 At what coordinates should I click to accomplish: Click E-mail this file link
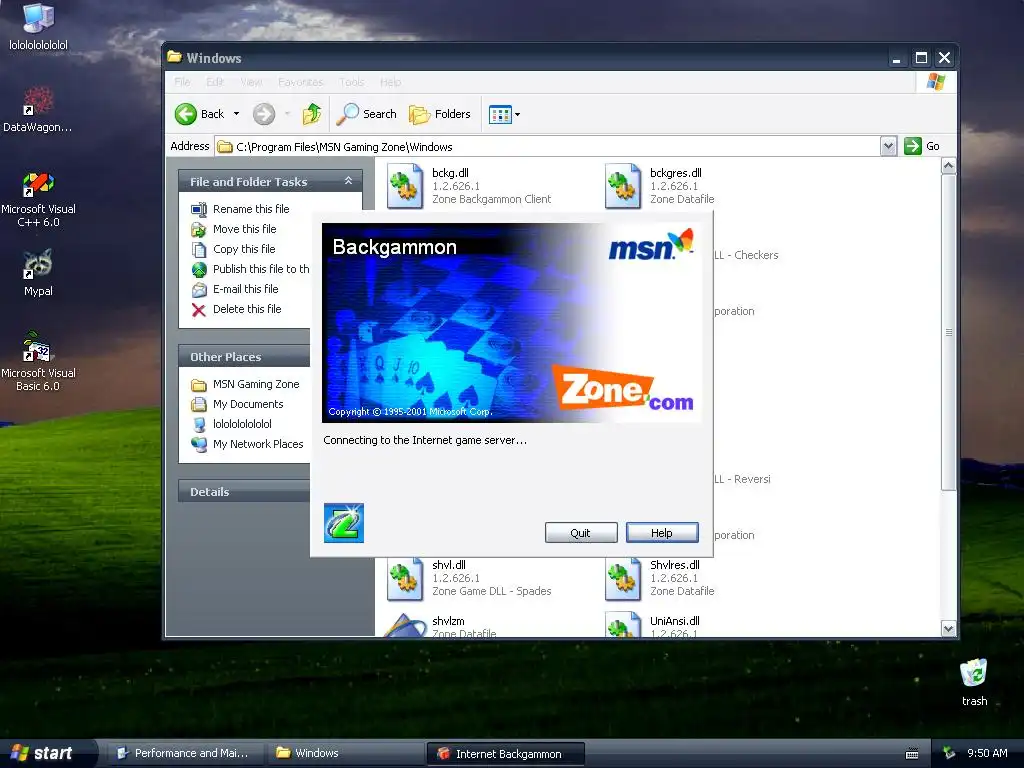click(x=246, y=289)
